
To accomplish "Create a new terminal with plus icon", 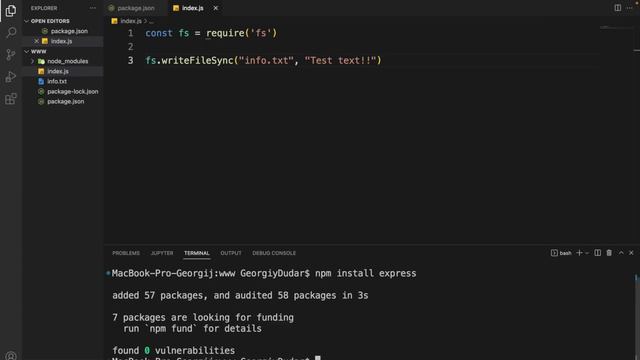I will tap(579, 253).
